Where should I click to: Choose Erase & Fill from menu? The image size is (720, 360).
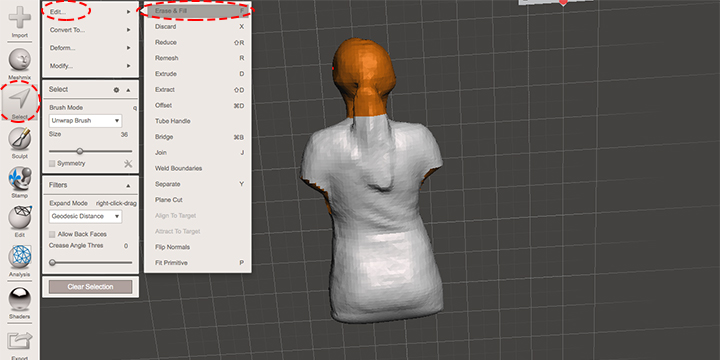pyautogui.click(x=197, y=10)
